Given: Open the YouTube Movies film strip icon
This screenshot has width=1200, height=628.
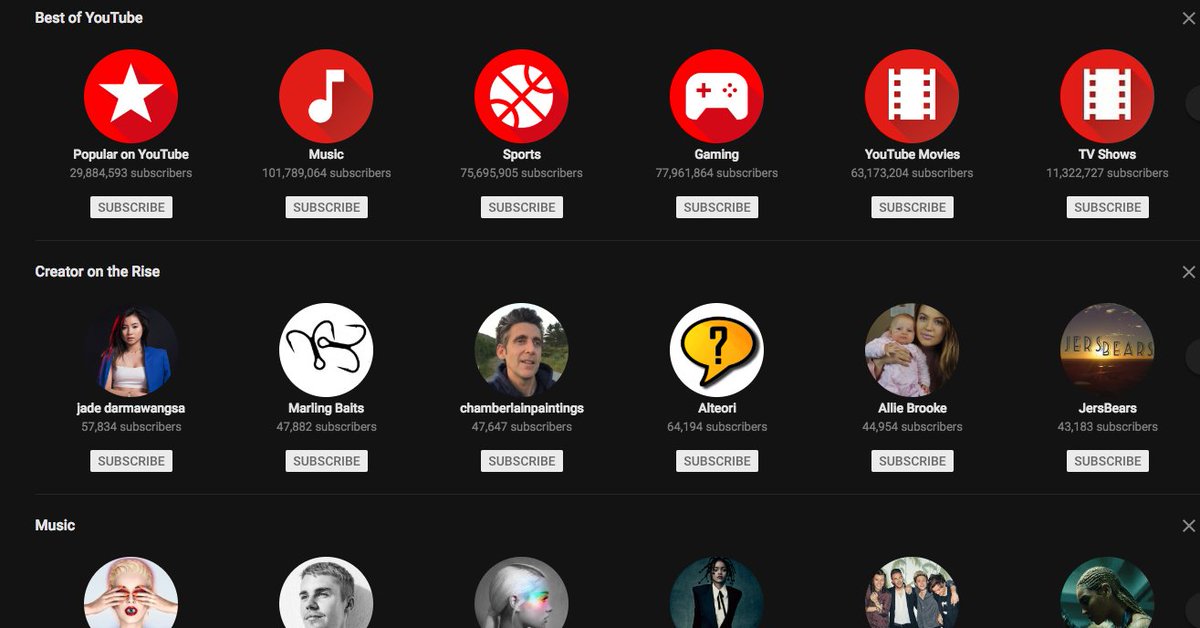Looking at the screenshot, I should coord(912,97).
